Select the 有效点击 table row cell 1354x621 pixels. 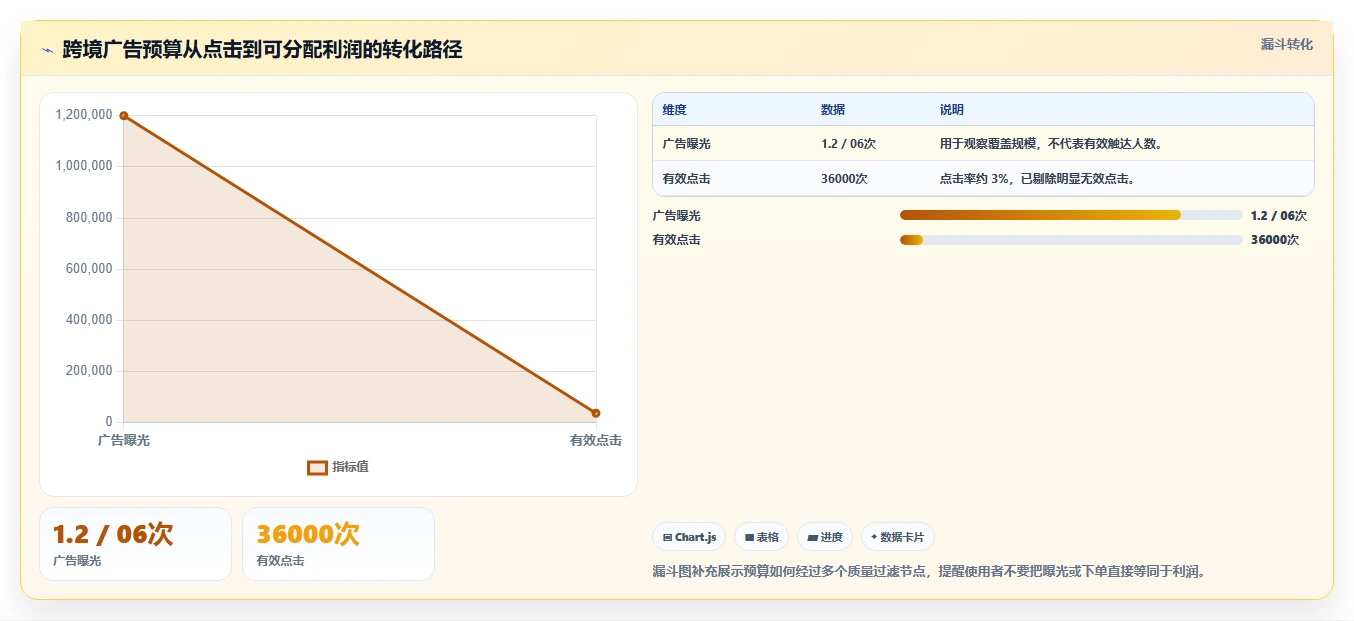coord(687,179)
